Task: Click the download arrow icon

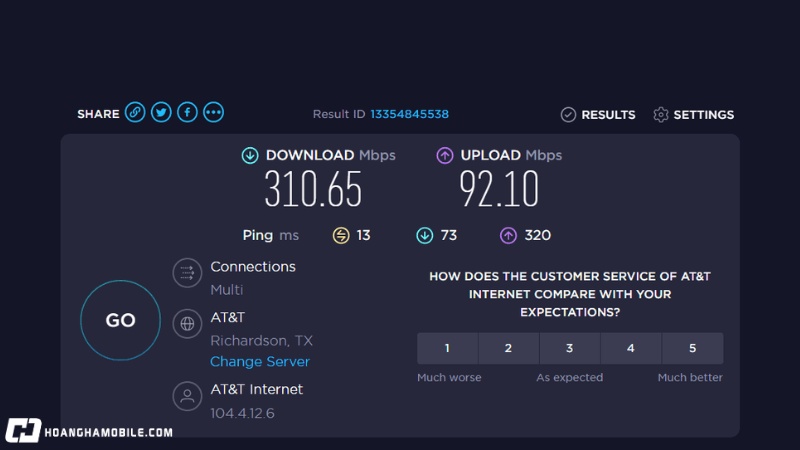Action: (250, 155)
